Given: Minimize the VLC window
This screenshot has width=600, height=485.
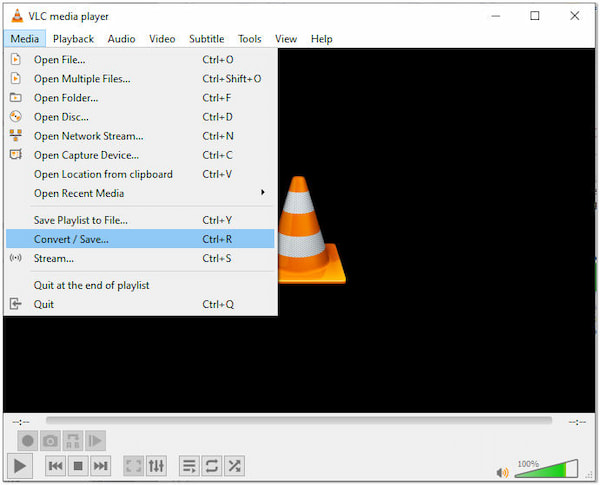Looking at the screenshot, I should coord(496,16).
